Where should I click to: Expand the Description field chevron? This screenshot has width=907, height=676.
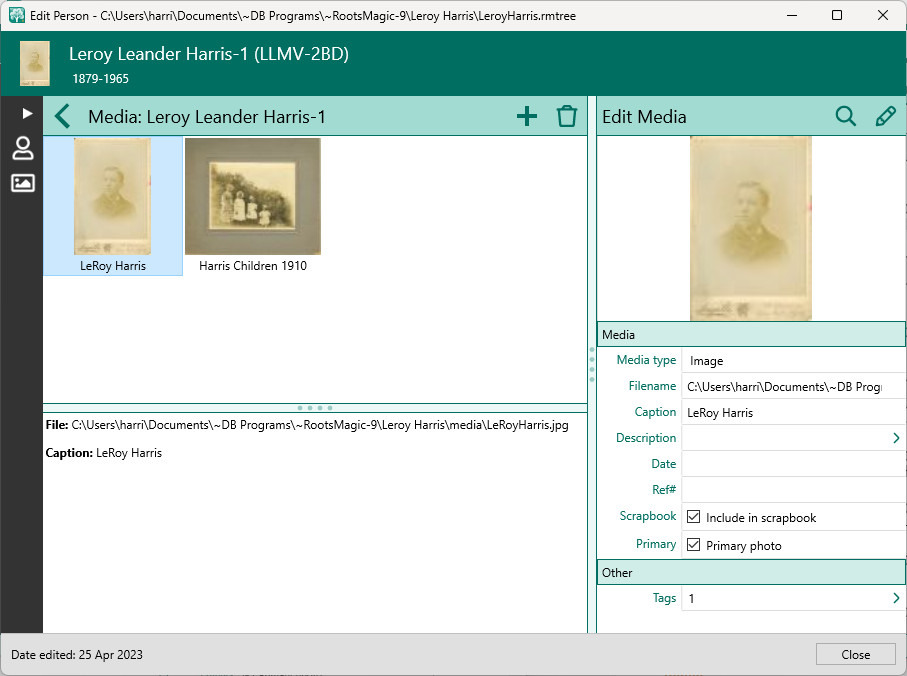(x=895, y=438)
